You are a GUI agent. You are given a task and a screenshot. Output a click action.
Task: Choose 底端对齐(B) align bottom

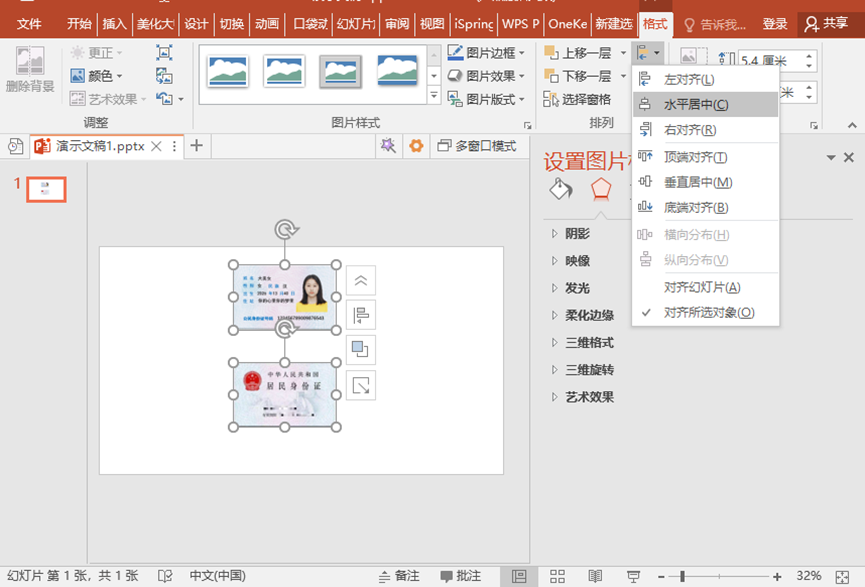tap(706, 207)
